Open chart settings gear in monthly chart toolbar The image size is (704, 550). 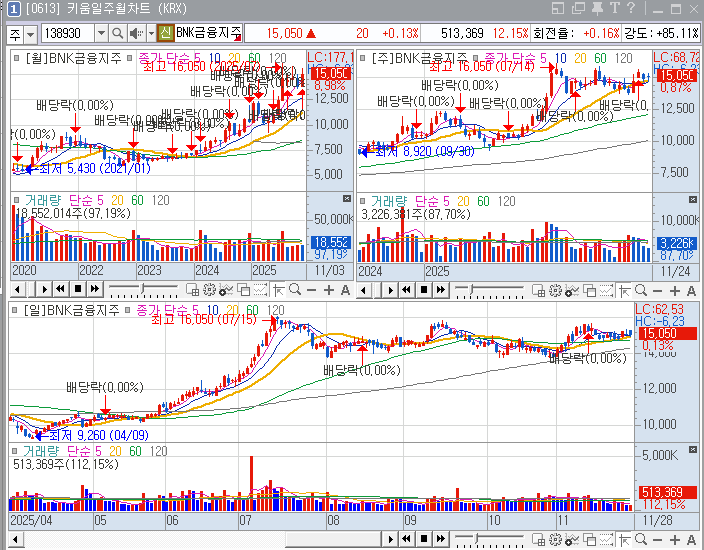[209, 290]
